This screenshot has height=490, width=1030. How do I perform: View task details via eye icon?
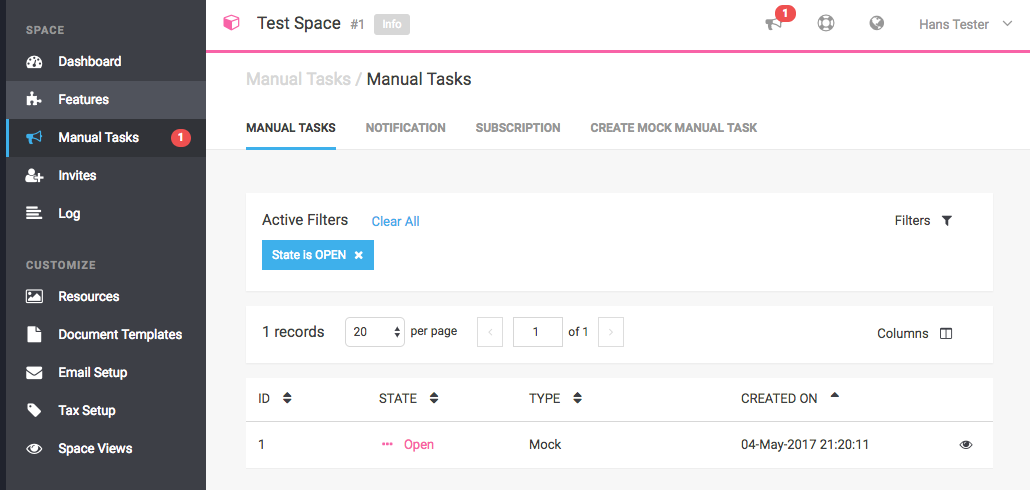coord(966,445)
